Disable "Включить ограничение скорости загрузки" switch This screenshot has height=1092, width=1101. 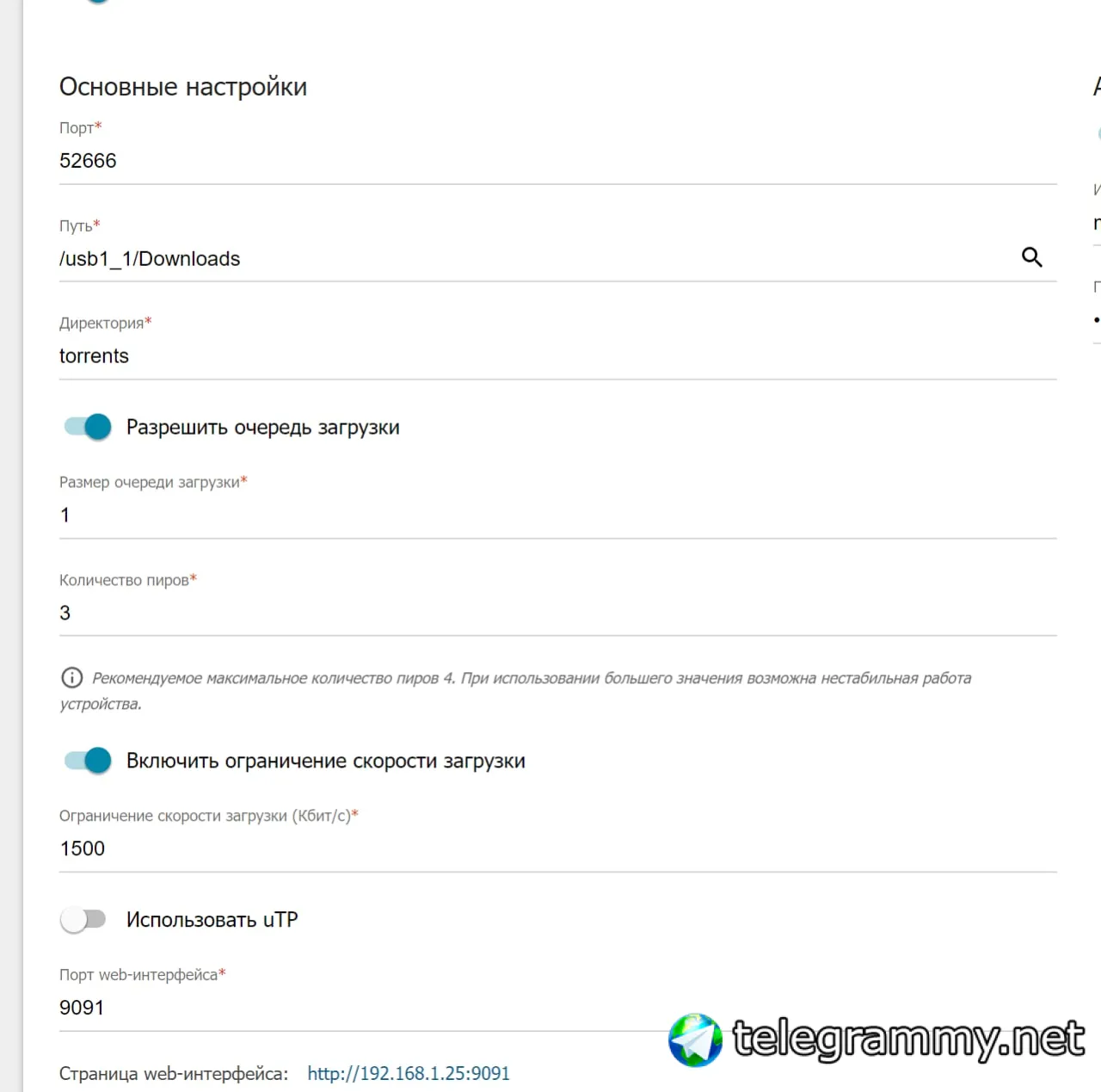click(x=88, y=761)
